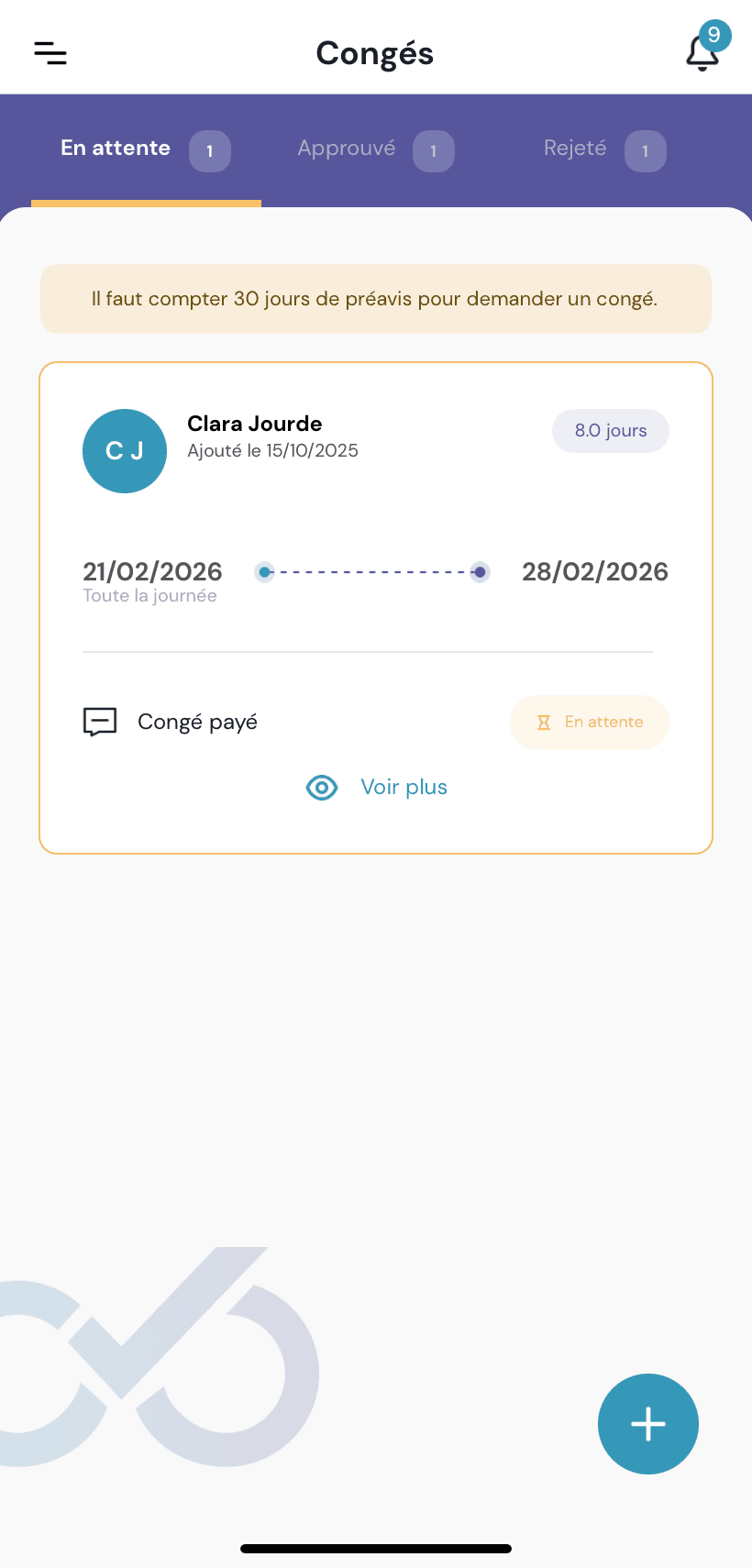Screen dimensions: 752x1568
Task: Select the end date 28/02/2026
Action: pyautogui.click(x=594, y=572)
